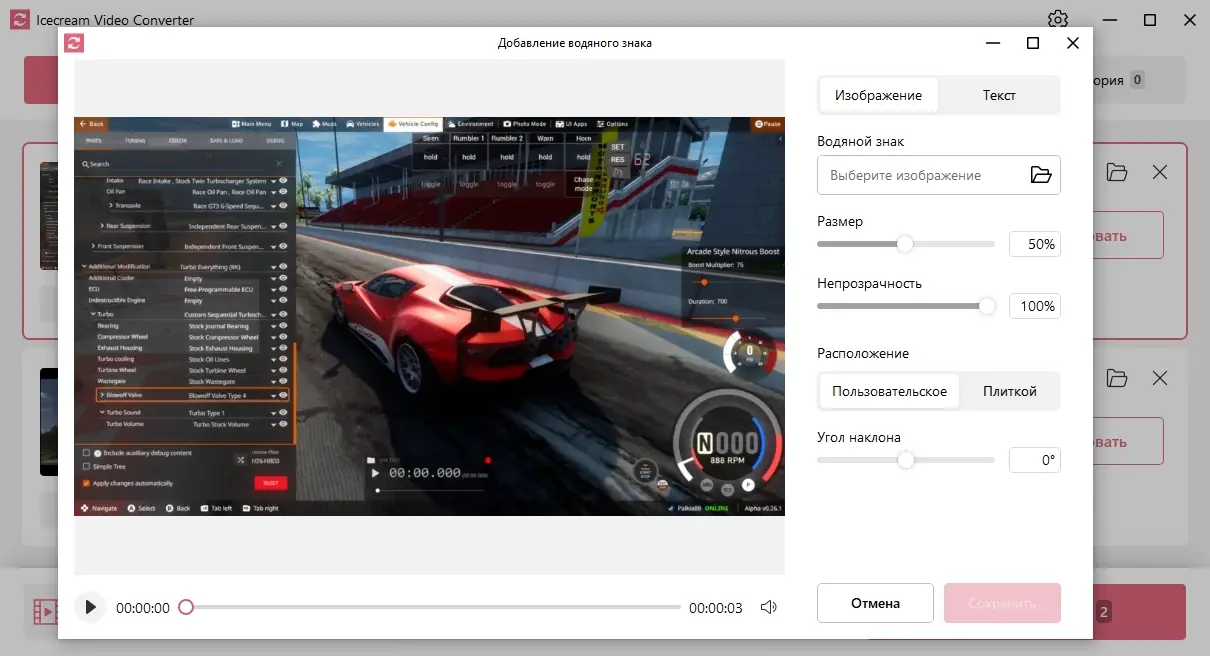This screenshot has width=1210, height=656.
Task: Click the 00:00:03 duration text
Action: click(x=716, y=607)
